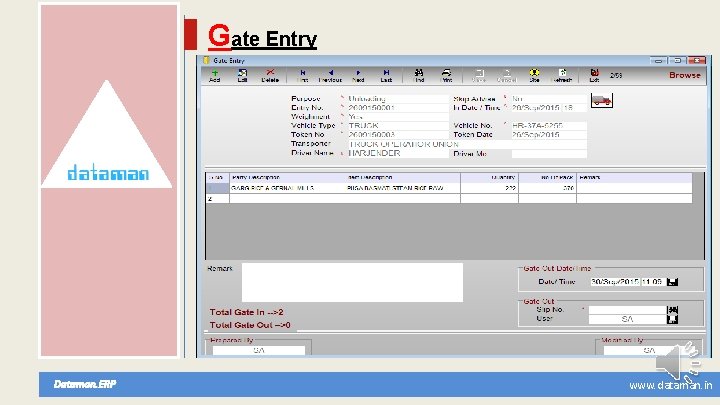Screen dimensions: 720x405
Task: Click the Vehicle No. field
Action: 549,125
